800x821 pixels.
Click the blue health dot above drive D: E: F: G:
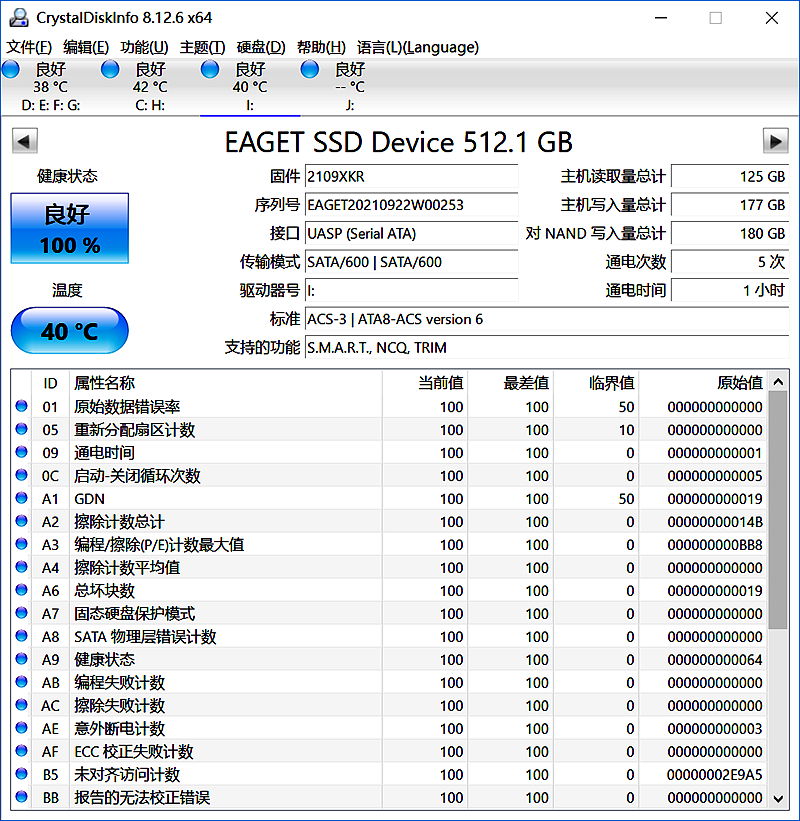point(10,69)
